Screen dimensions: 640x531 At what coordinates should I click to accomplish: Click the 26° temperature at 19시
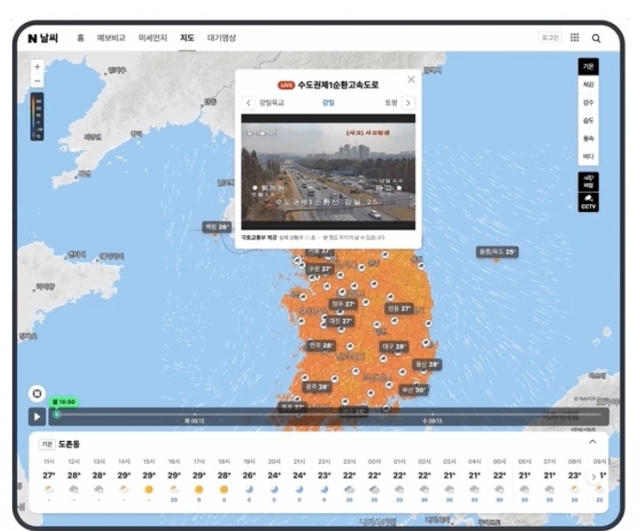point(249,475)
